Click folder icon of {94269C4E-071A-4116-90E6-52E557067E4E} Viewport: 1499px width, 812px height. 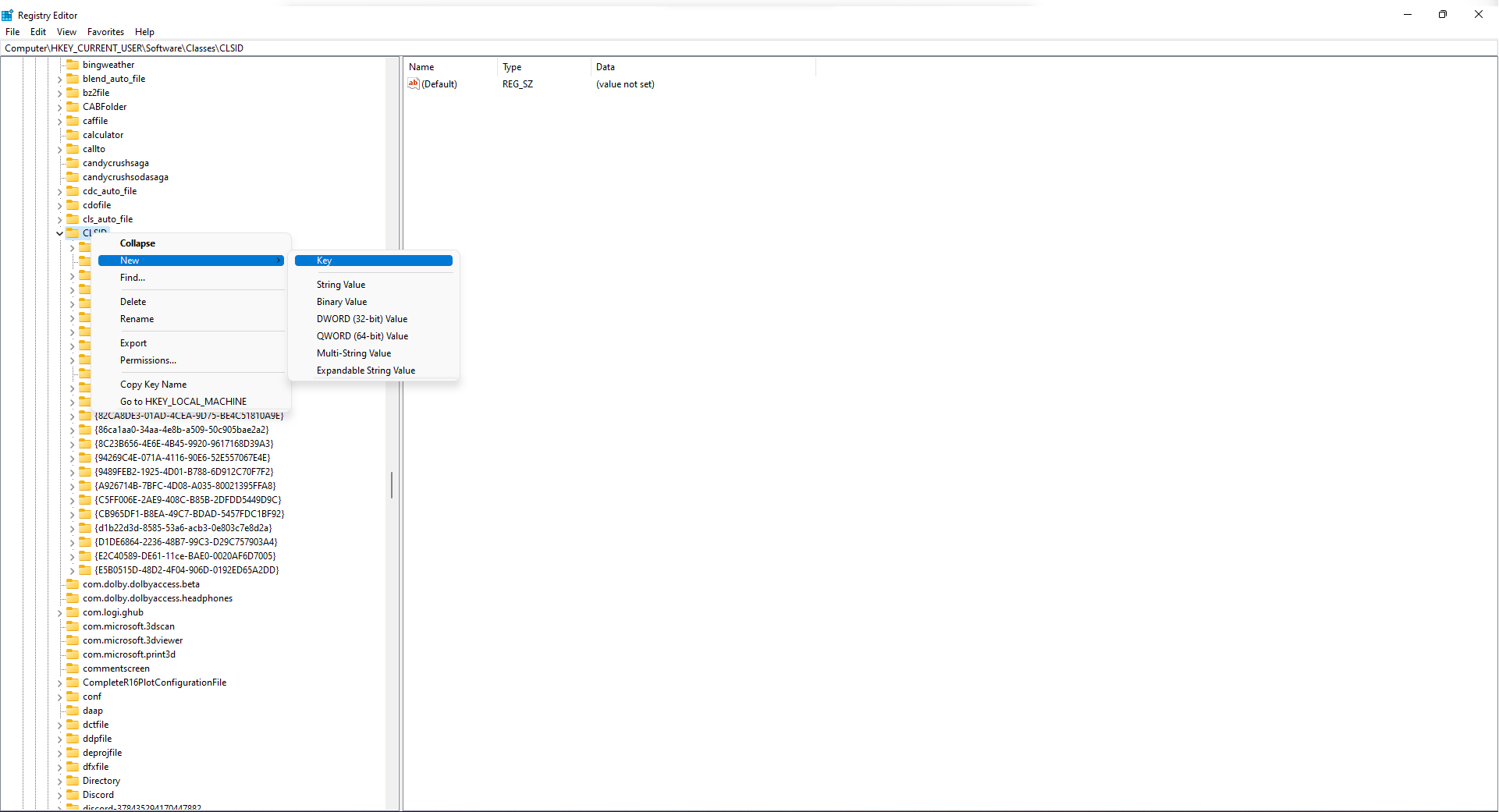(85, 458)
